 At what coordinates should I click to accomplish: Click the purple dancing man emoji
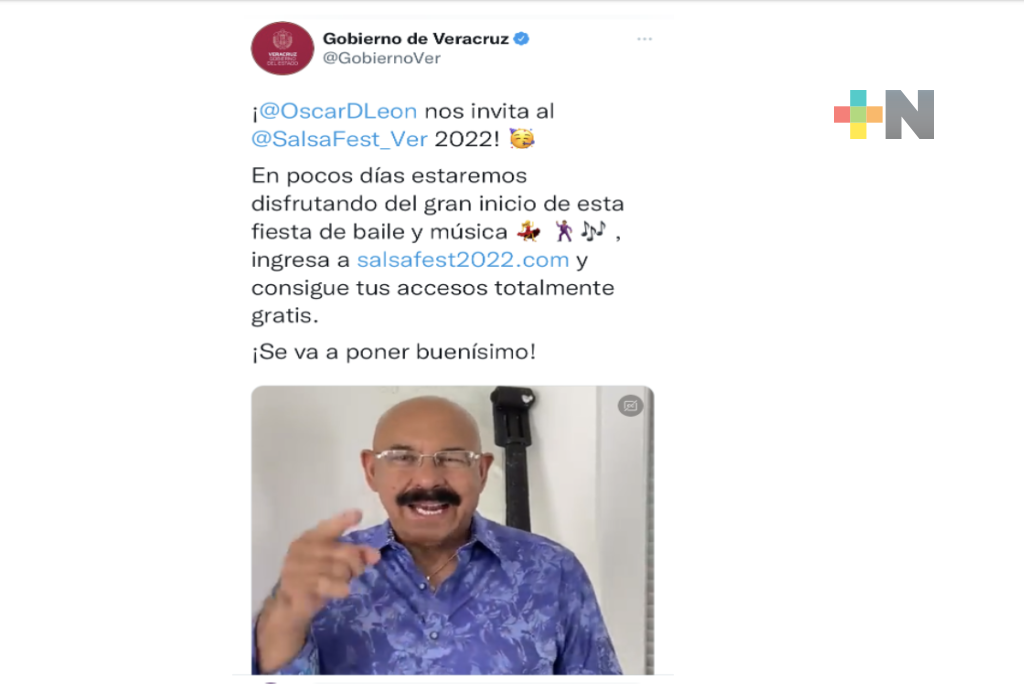[564, 231]
